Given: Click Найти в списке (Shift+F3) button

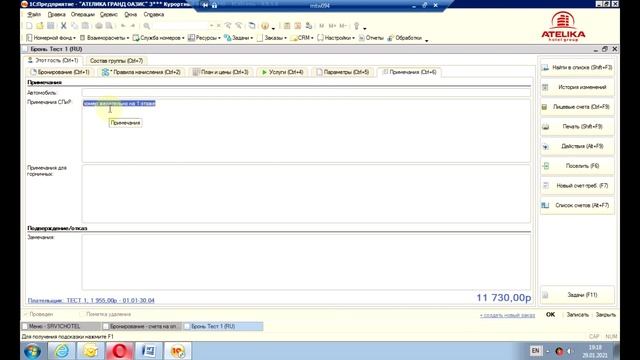Looking at the screenshot, I should (x=577, y=67).
